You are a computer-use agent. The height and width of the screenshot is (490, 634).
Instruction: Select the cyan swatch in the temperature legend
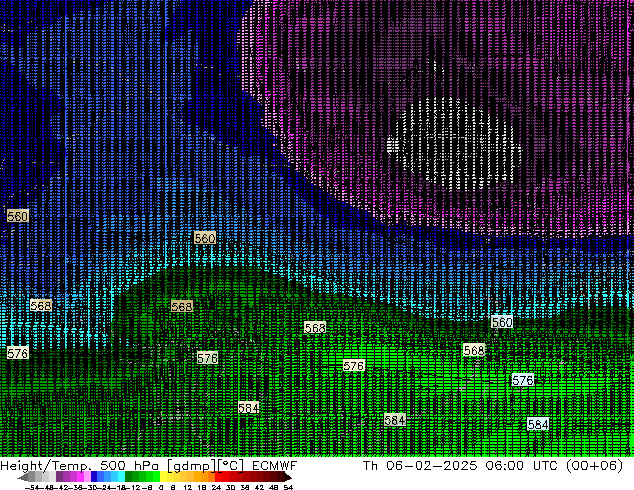click(x=121, y=476)
